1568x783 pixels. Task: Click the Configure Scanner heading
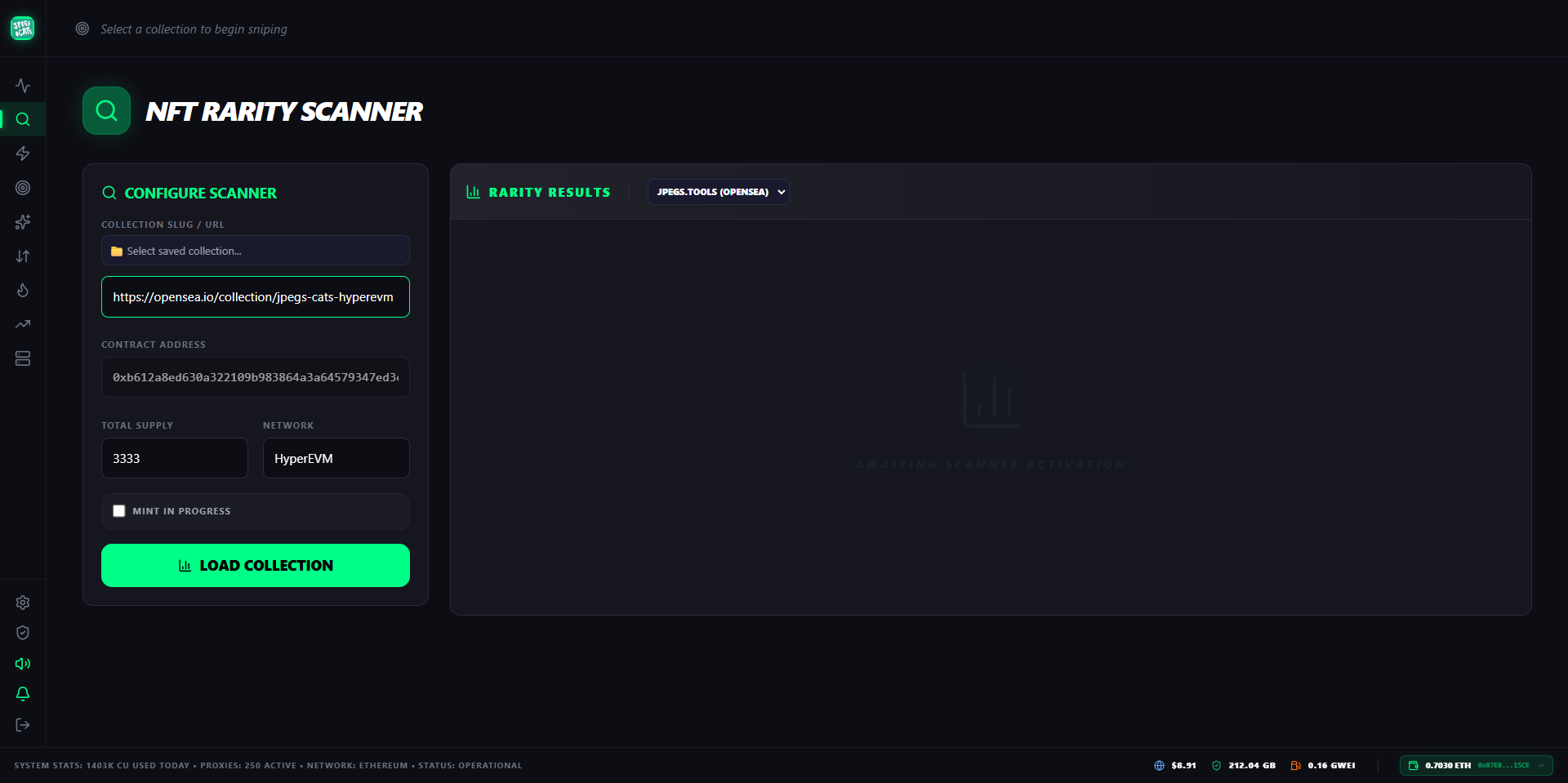coord(201,194)
